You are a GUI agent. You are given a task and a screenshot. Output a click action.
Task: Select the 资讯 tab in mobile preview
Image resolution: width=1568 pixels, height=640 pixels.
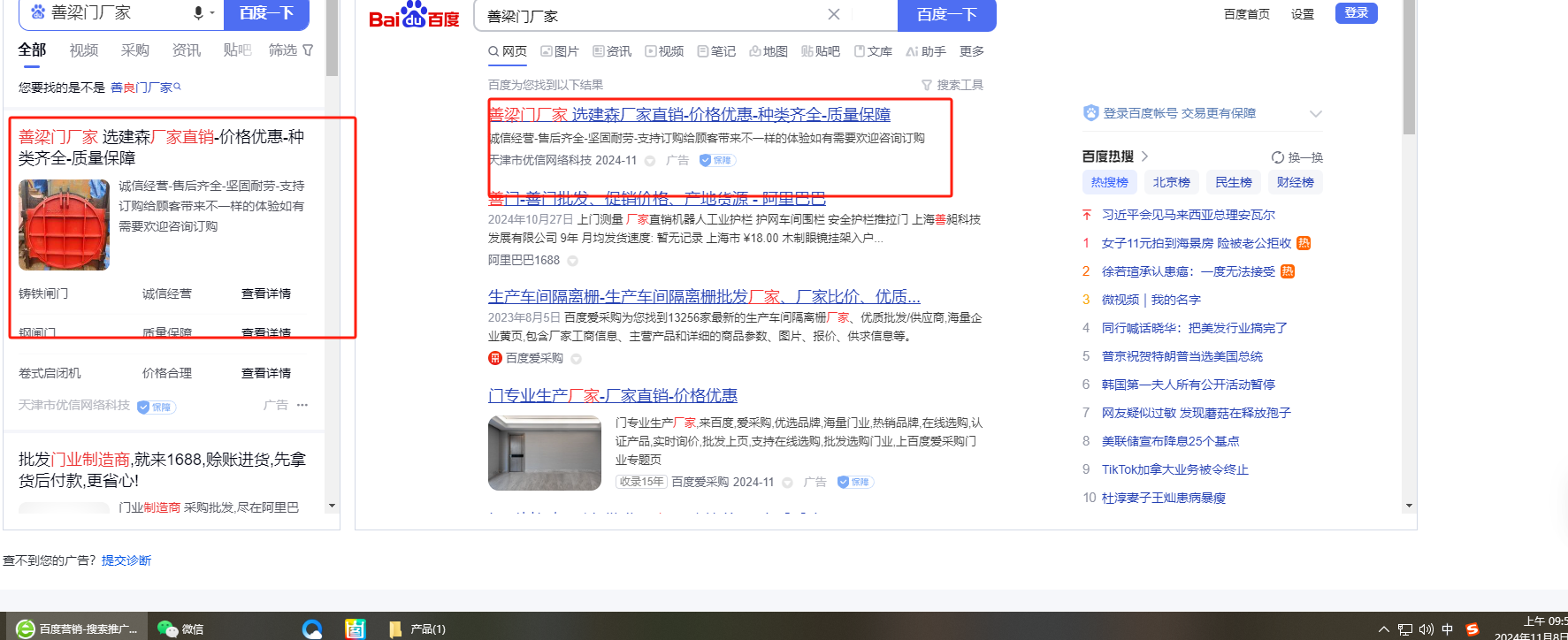187,50
